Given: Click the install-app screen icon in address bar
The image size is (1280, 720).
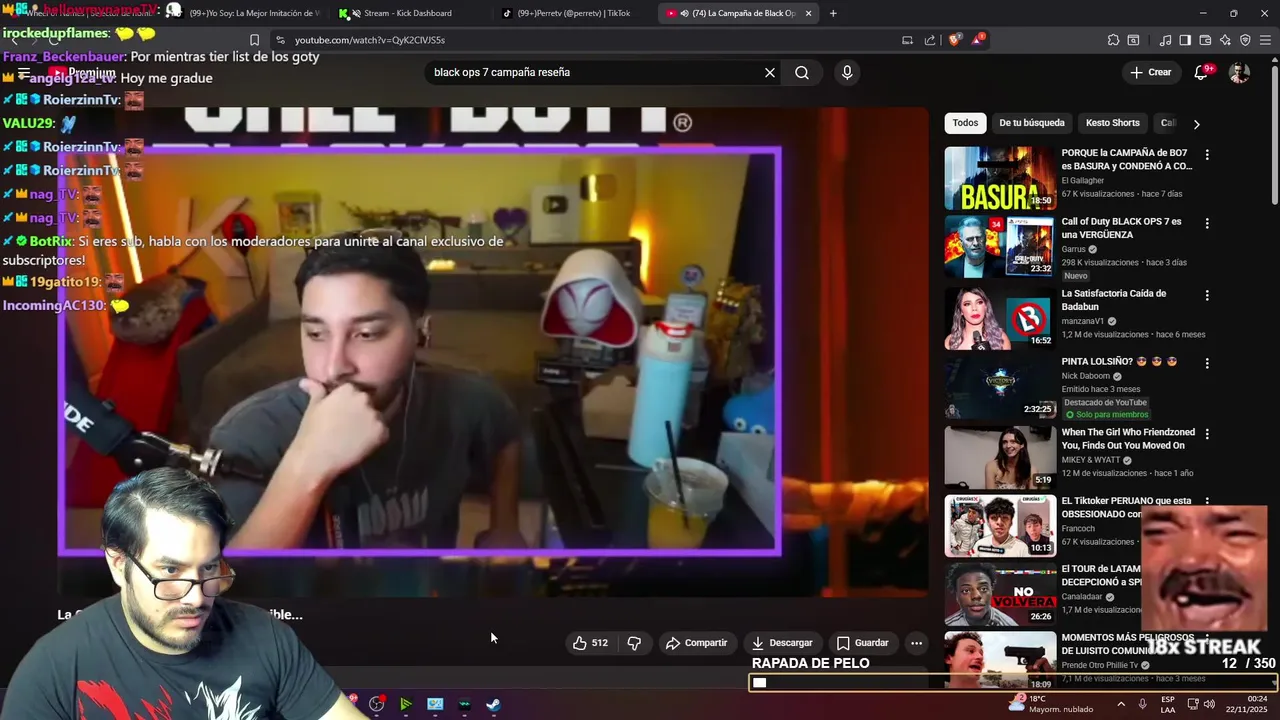Looking at the screenshot, I should (x=907, y=40).
